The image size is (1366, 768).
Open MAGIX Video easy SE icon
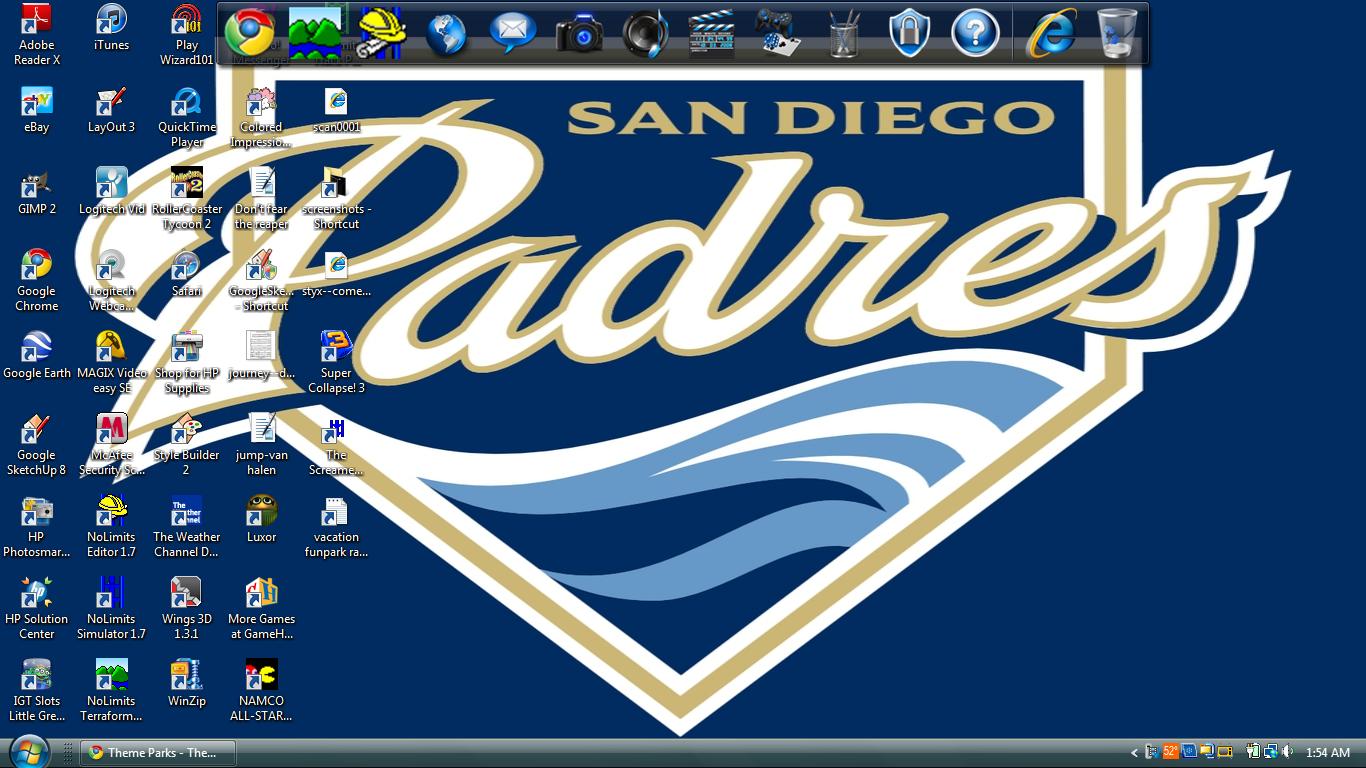click(111, 363)
